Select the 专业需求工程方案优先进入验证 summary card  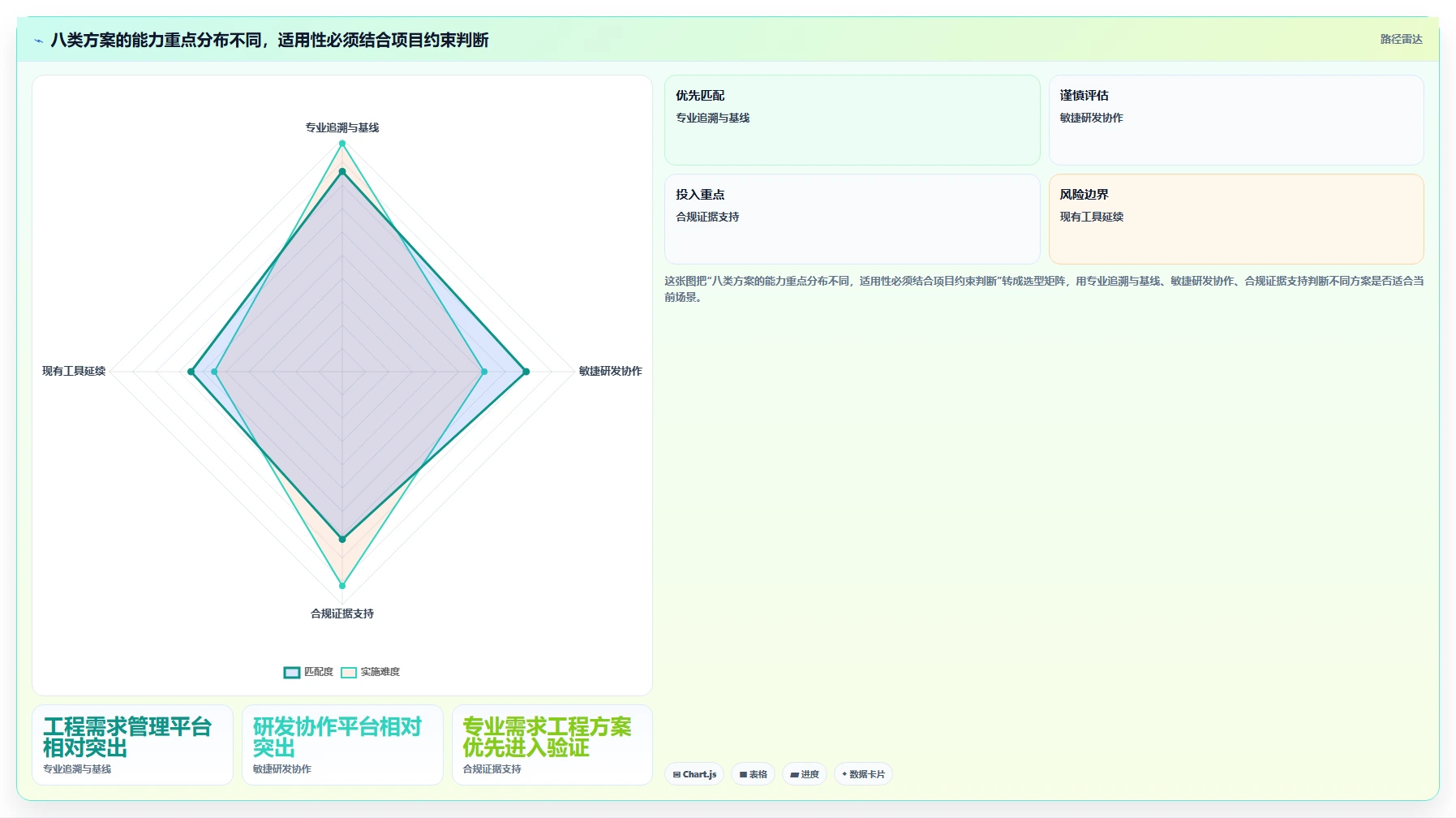tap(552, 745)
